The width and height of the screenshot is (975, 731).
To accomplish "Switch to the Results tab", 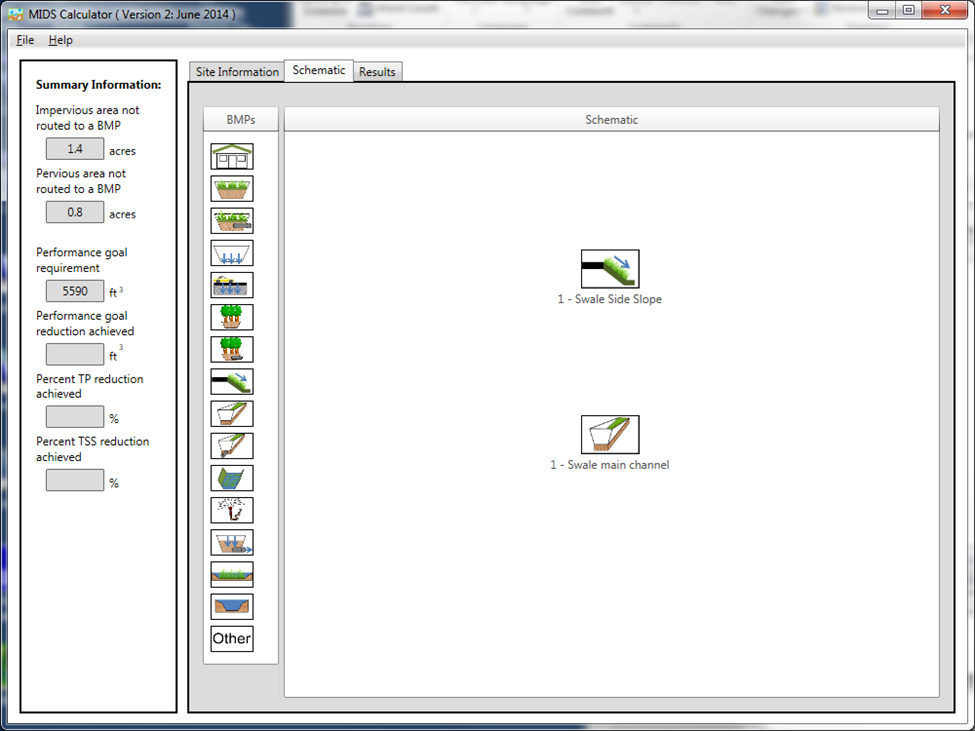I will [377, 72].
